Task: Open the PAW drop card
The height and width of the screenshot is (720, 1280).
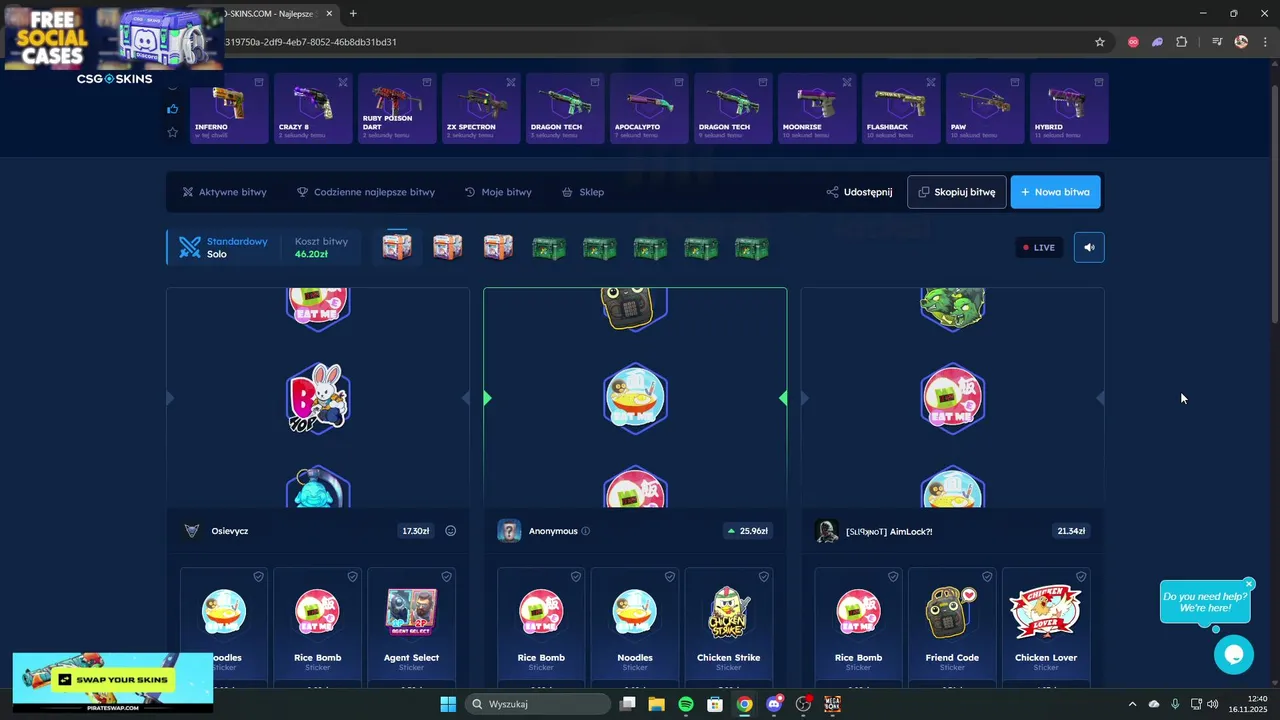Action: pyautogui.click(x=985, y=108)
